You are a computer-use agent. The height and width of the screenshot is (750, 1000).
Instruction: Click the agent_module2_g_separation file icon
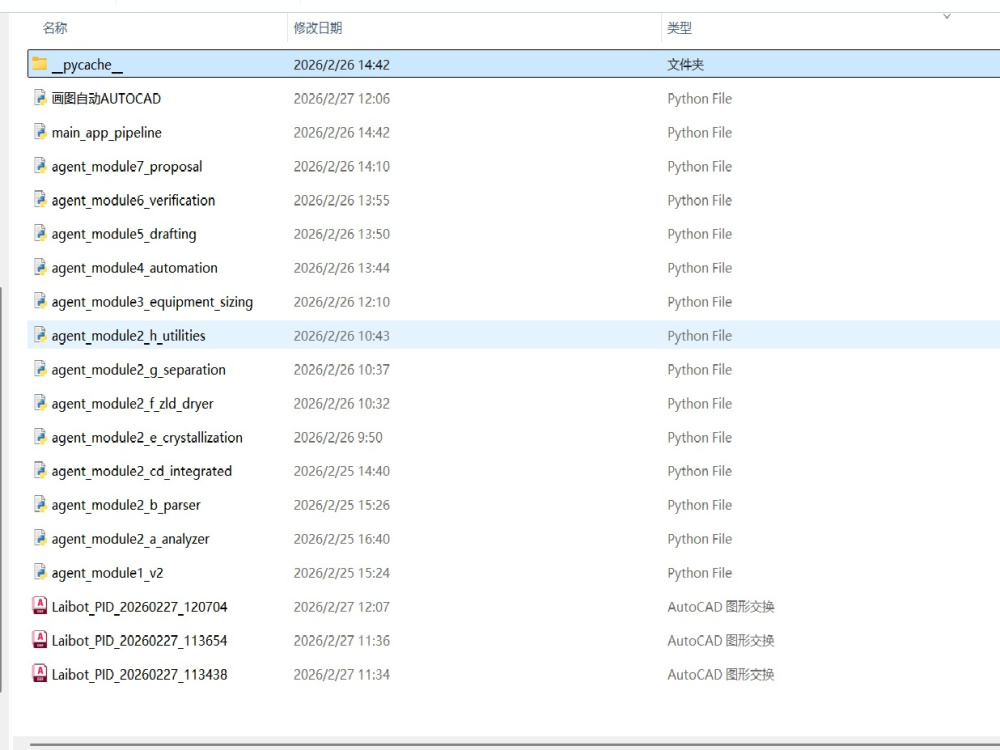pyautogui.click(x=40, y=369)
